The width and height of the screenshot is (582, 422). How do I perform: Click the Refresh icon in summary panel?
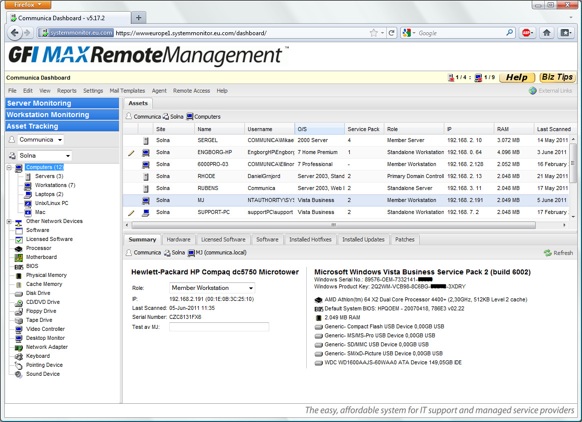tap(547, 253)
